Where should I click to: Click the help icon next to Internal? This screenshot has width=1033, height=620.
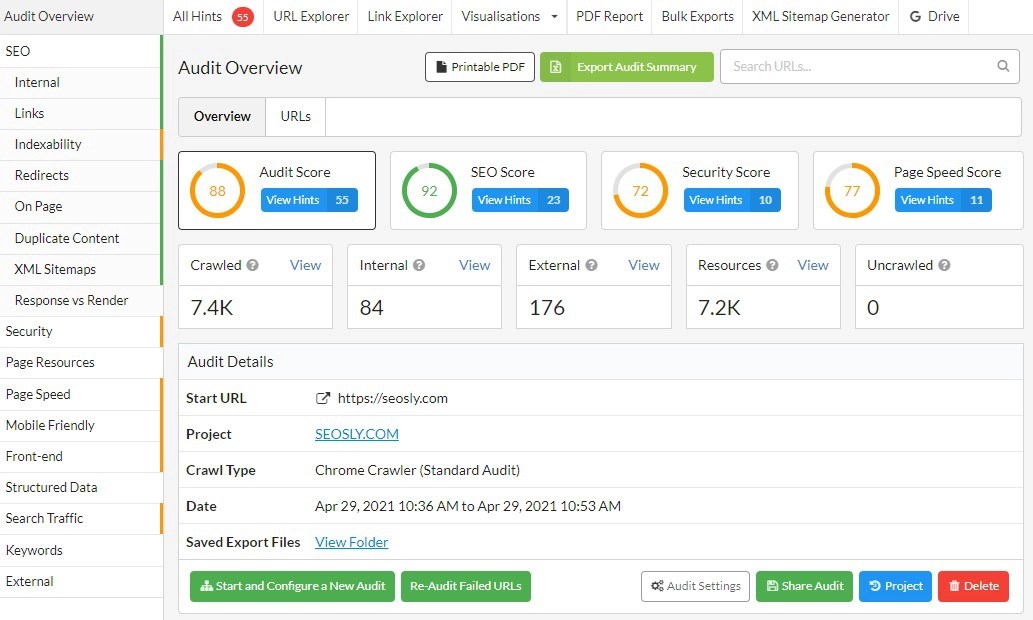419,265
